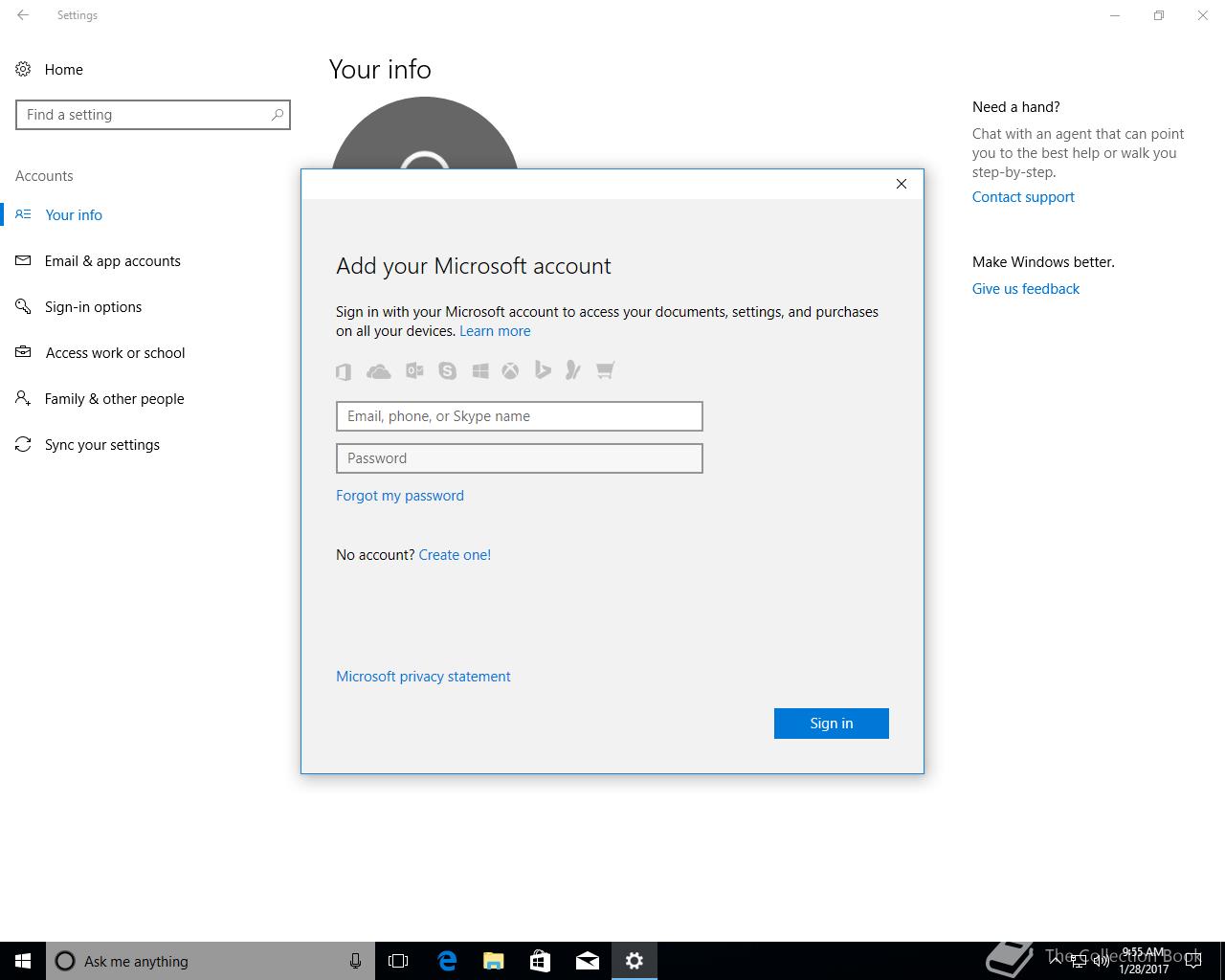Go back with Settings back arrow
The height and width of the screenshot is (980, 1225).
[x=23, y=15]
